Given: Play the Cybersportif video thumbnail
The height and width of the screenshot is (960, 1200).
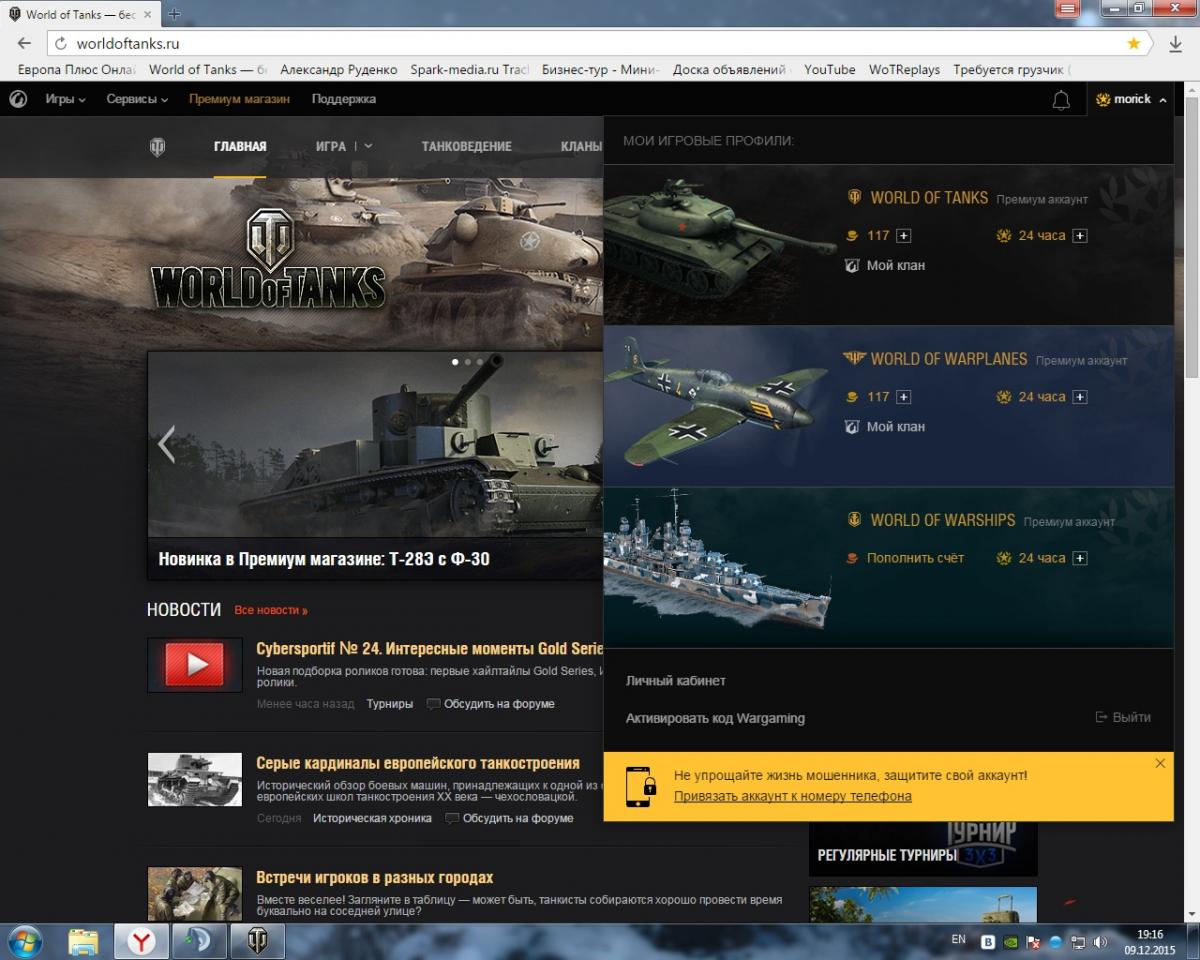Looking at the screenshot, I should point(194,664).
